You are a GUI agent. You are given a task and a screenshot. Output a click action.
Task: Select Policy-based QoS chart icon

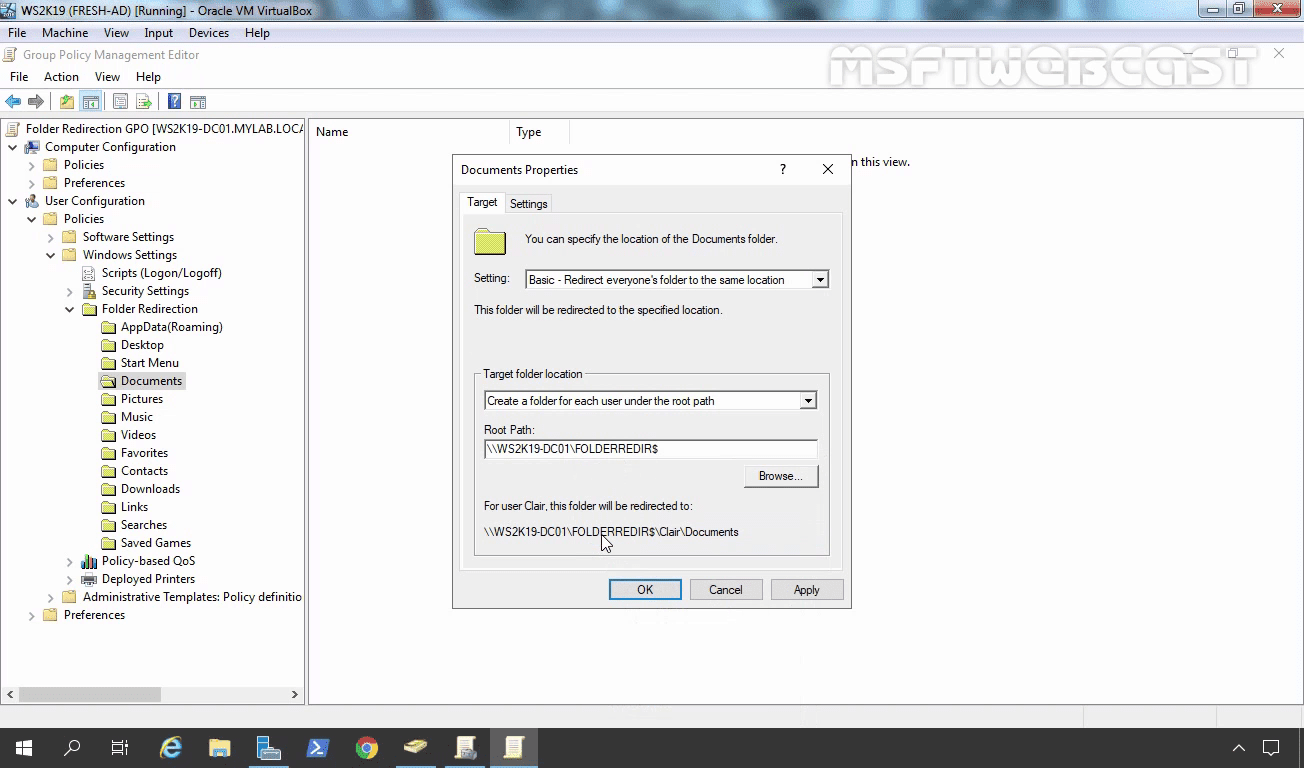[89, 561]
